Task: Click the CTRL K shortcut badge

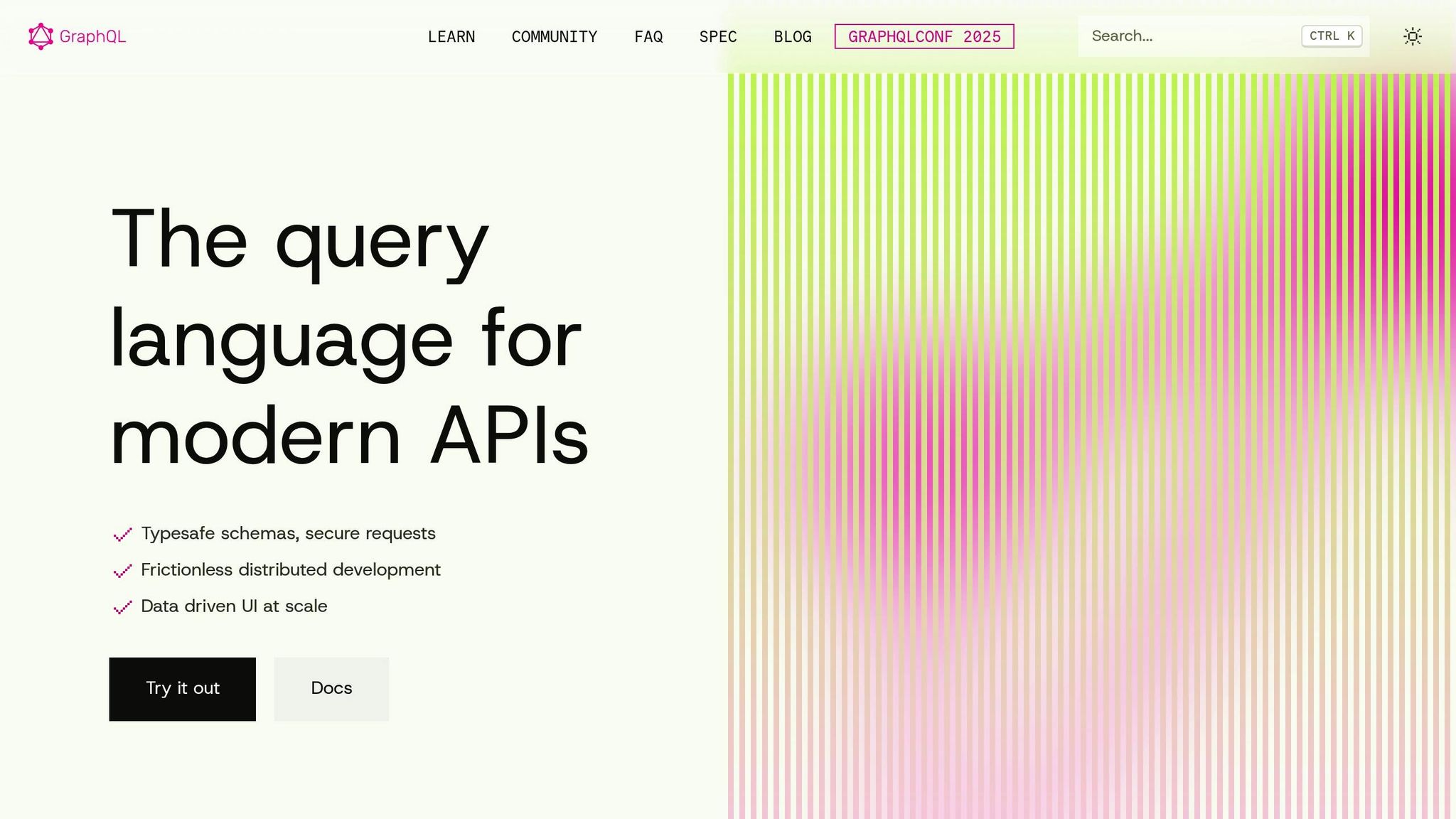Action: pos(1331,35)
